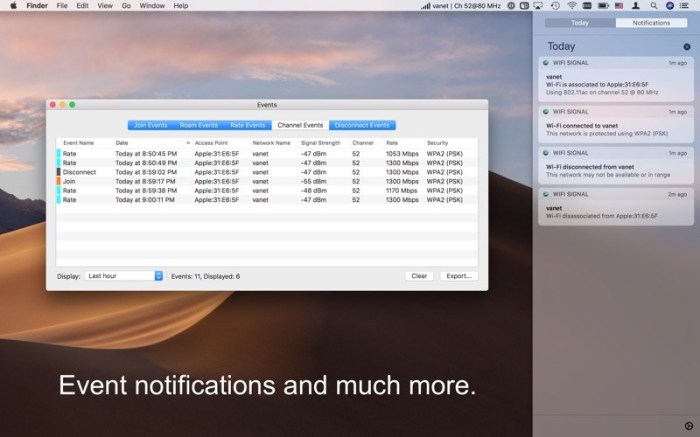700x437 pixels.
Task: Open Spotlight search magnifier
Action: tap(655, 6)
